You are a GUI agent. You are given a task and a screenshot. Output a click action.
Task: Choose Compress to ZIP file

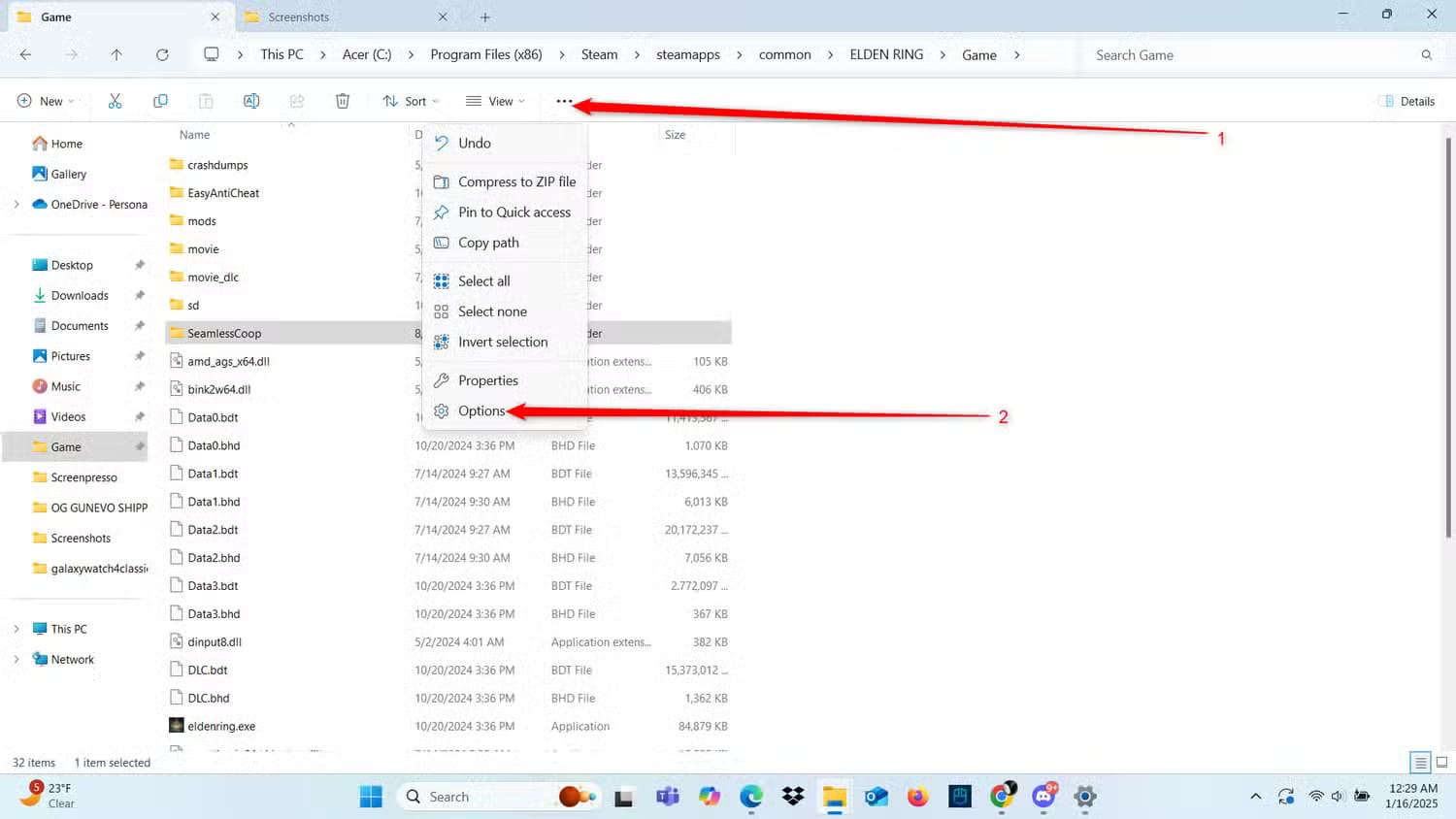(505, 181)
